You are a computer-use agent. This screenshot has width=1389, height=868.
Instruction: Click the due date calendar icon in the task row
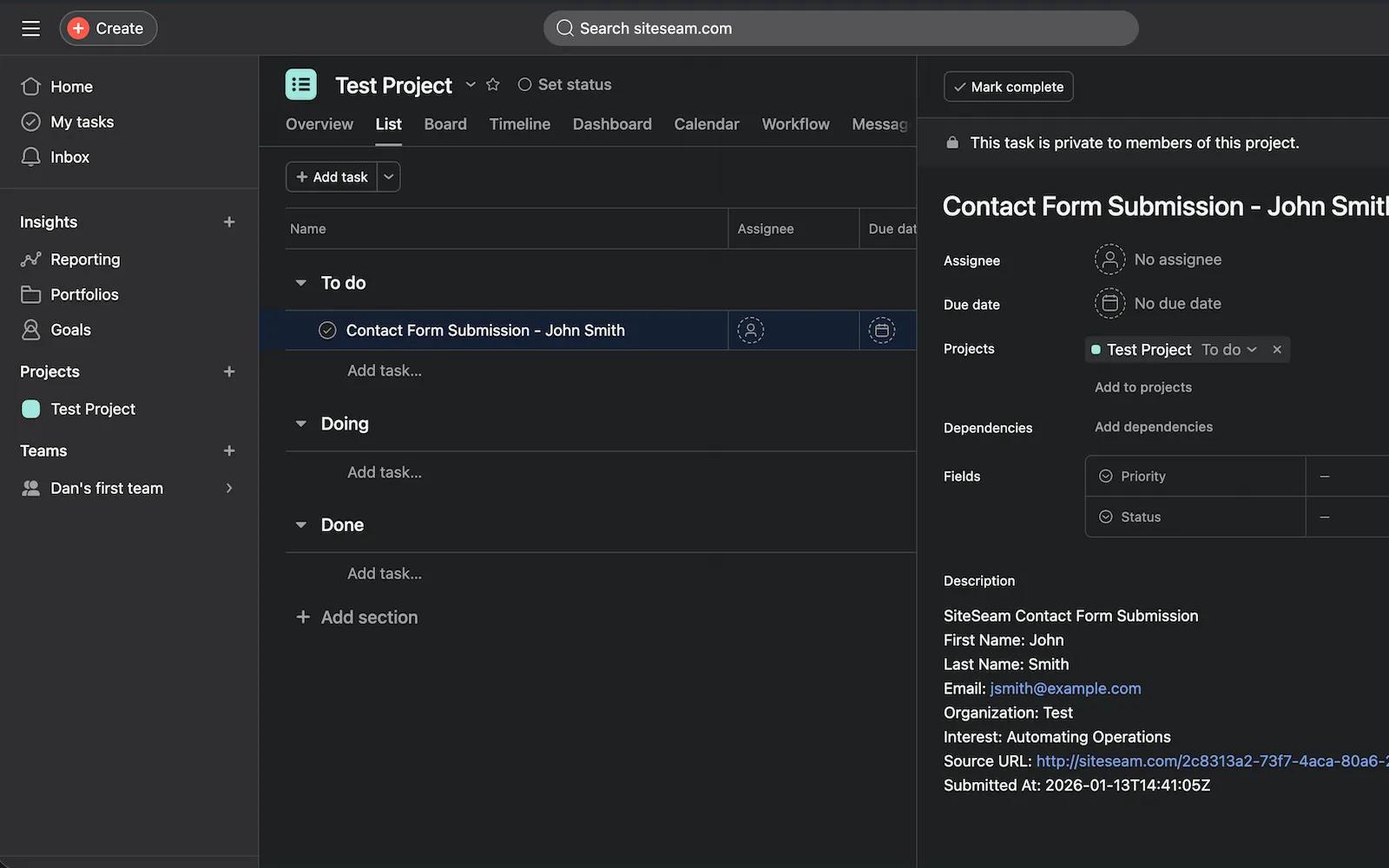point(881,331)
